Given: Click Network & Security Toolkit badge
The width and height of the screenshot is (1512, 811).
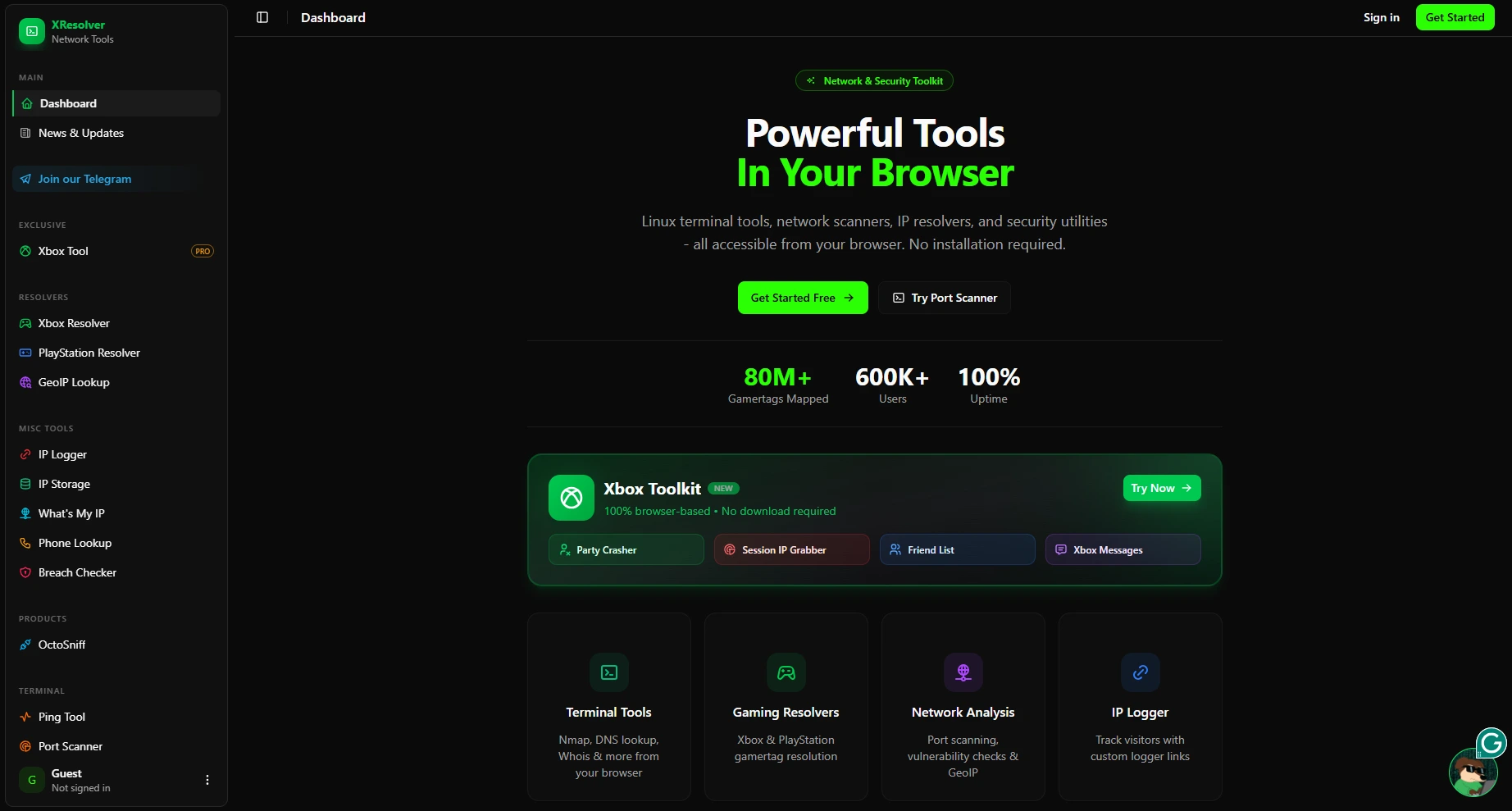Looking at the screenshot, I should coord(874,80).
